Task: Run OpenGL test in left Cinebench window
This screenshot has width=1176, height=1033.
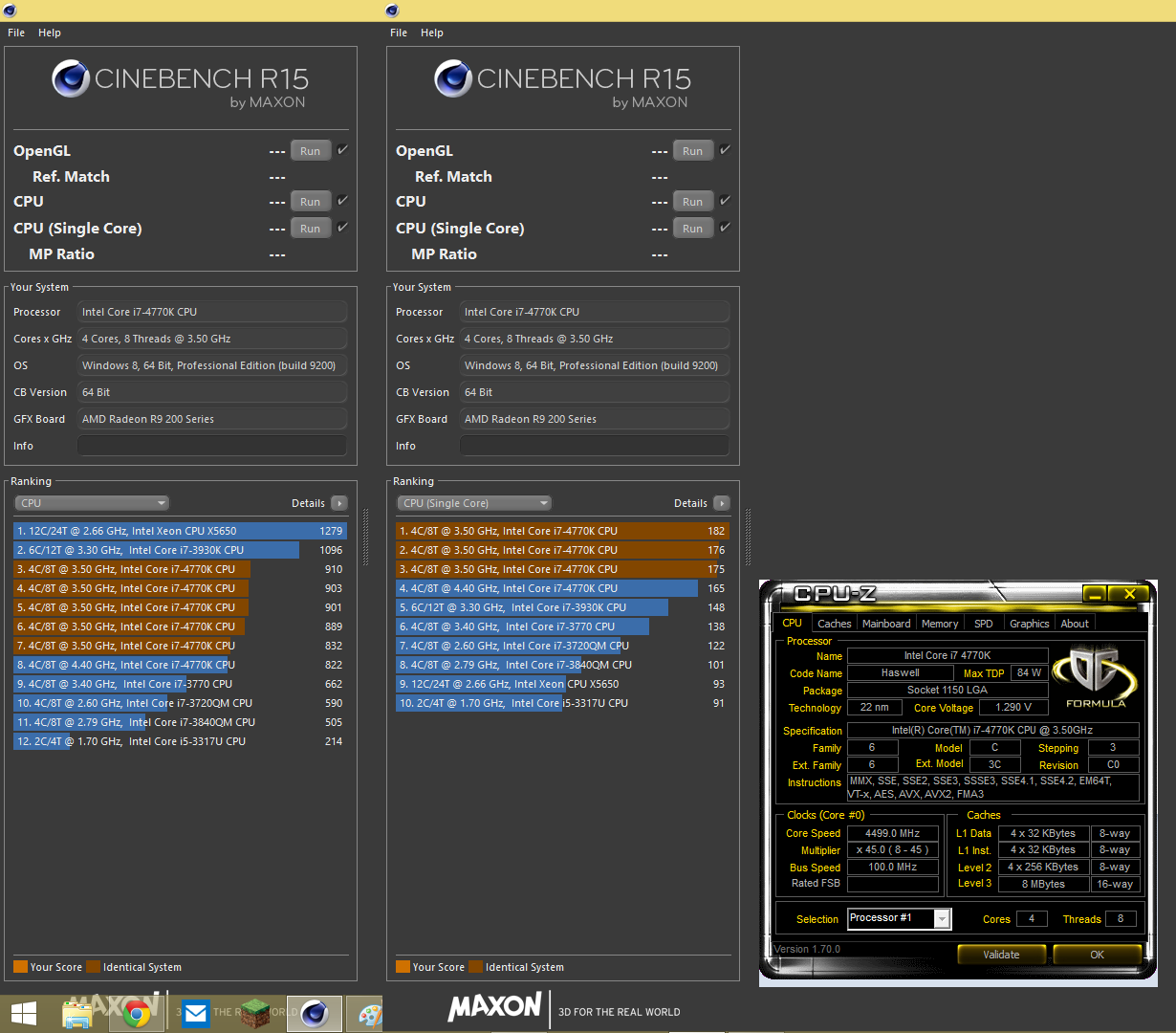Action: click(x=311, y=151)
